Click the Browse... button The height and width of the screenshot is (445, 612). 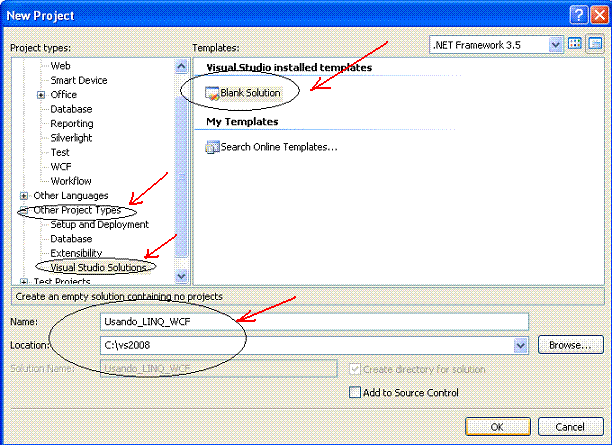click(x=570, y=345)
